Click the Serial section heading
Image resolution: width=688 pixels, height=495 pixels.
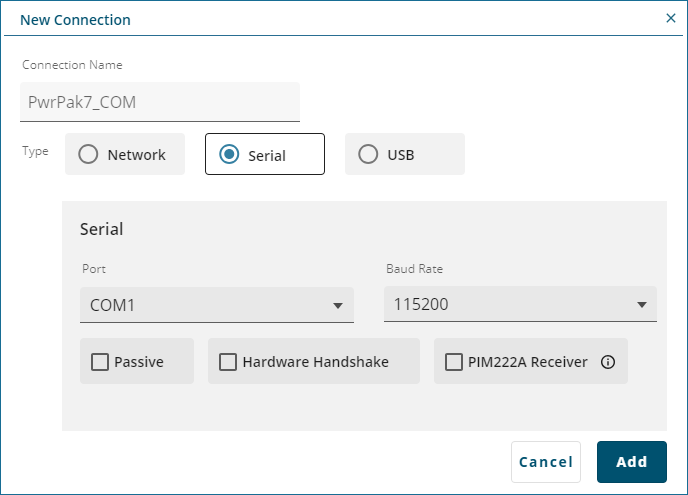click(x=102, y=229)
